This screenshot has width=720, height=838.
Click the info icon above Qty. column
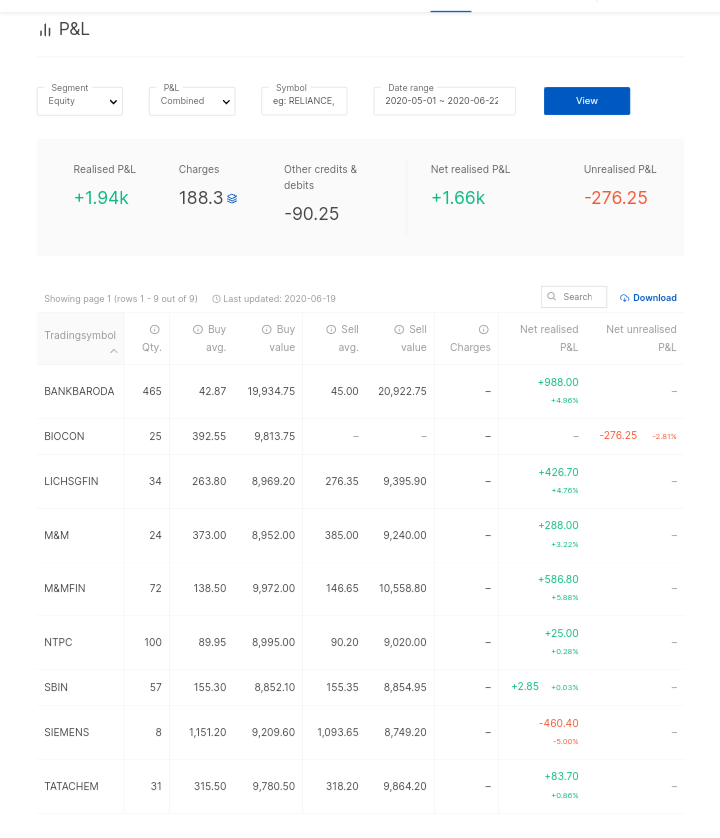[155, 329]
